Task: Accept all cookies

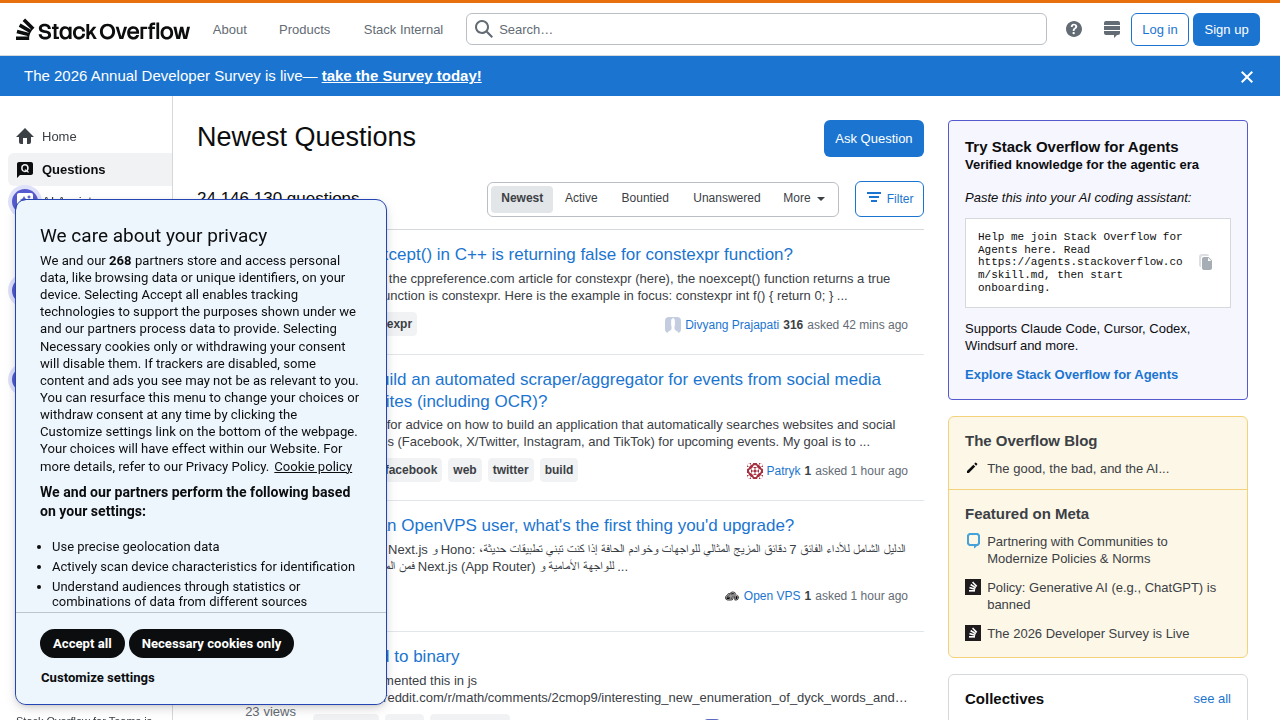Action: [x=83, y=644]
